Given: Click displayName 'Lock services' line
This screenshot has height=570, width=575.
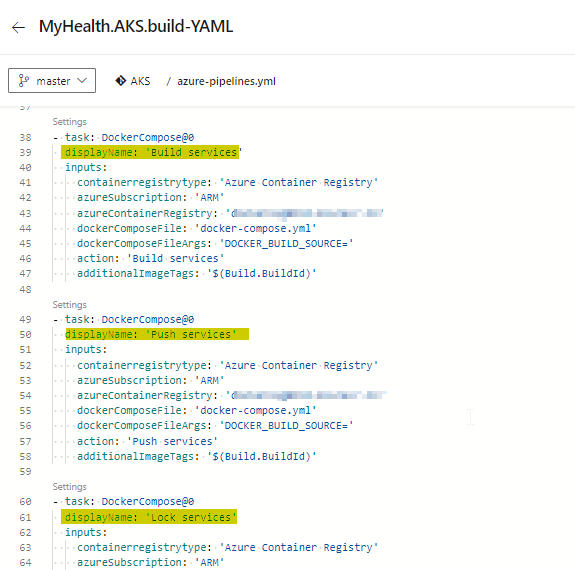Looking at the screenshot, I should (x=151, y=517).
